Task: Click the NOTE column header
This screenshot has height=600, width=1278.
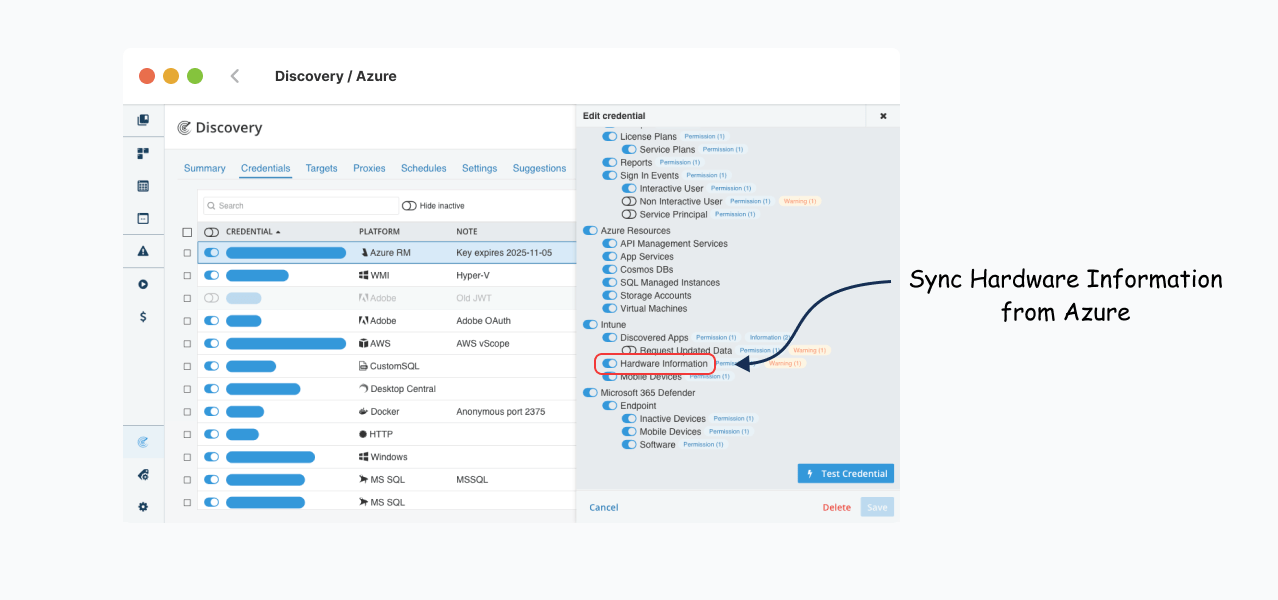Action: (x=467, y=232)
